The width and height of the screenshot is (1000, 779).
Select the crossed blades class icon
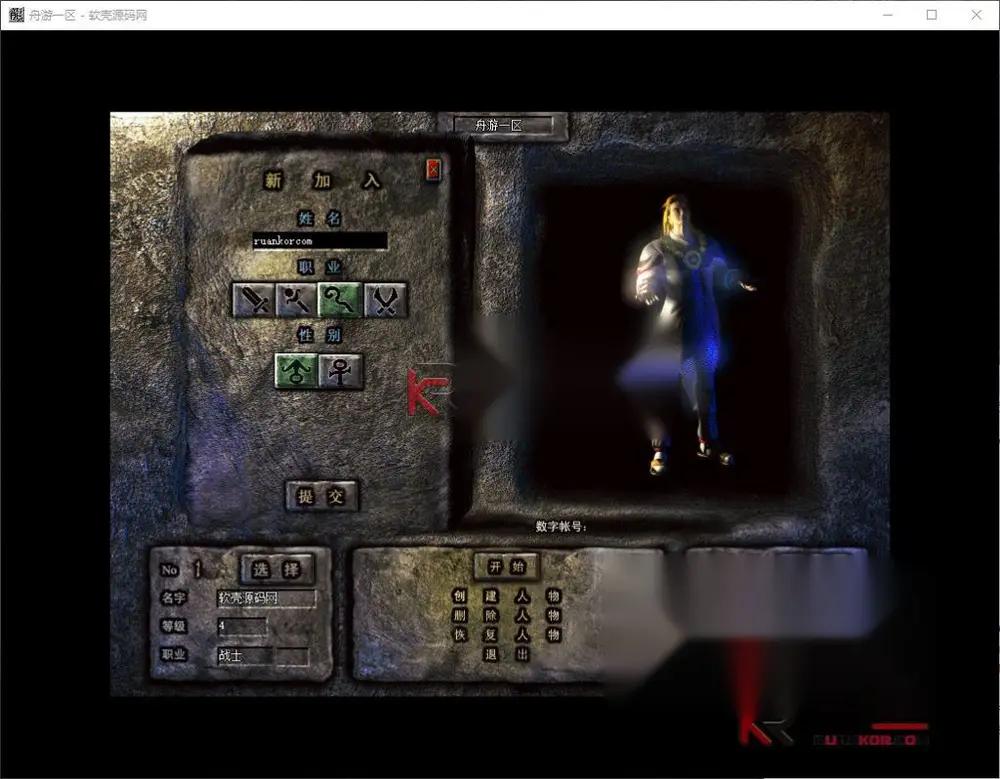385,300
